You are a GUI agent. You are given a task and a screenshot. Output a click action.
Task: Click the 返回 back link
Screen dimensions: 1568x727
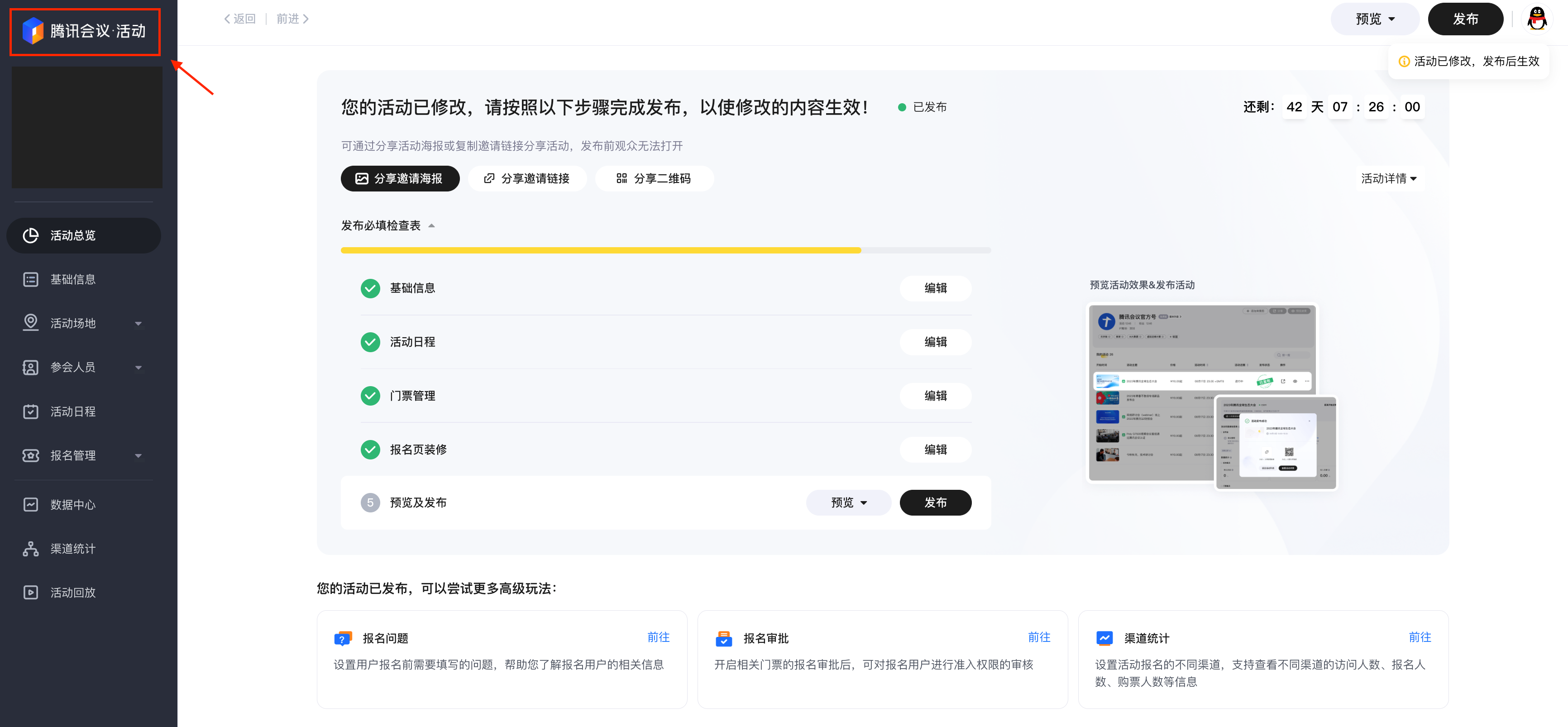(x=240, y=19)
